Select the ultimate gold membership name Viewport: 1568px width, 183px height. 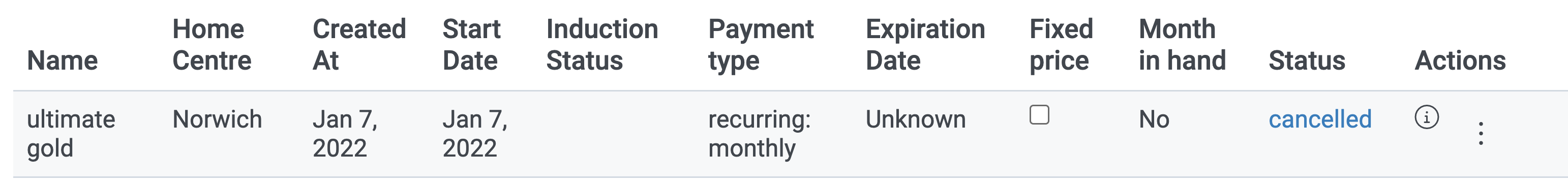pyautogui.click(x=71, y=134)
